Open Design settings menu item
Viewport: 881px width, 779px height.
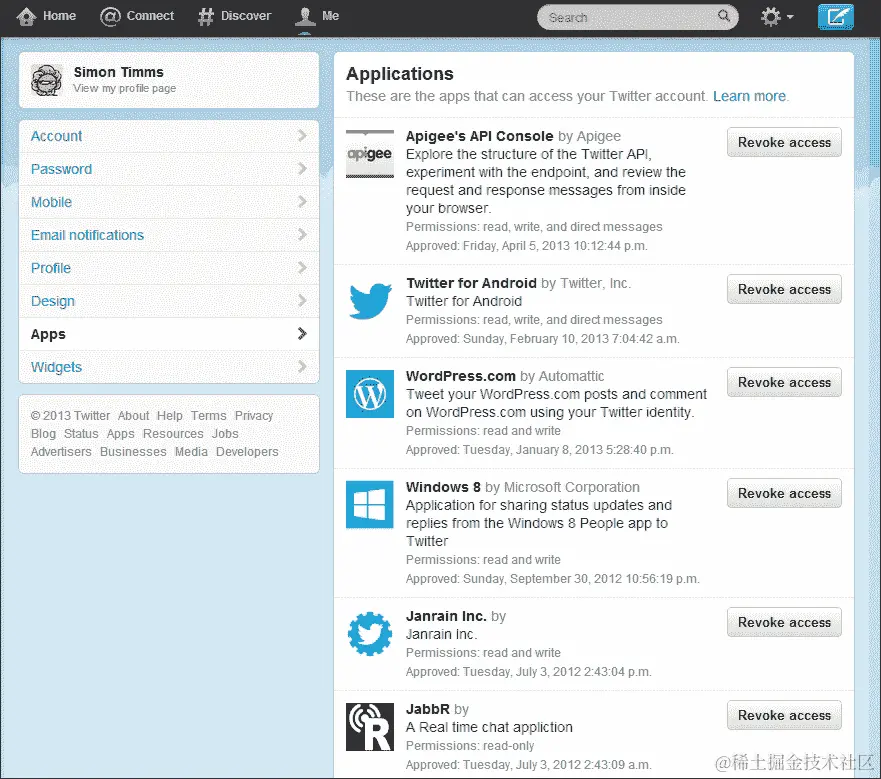point(169,301)
